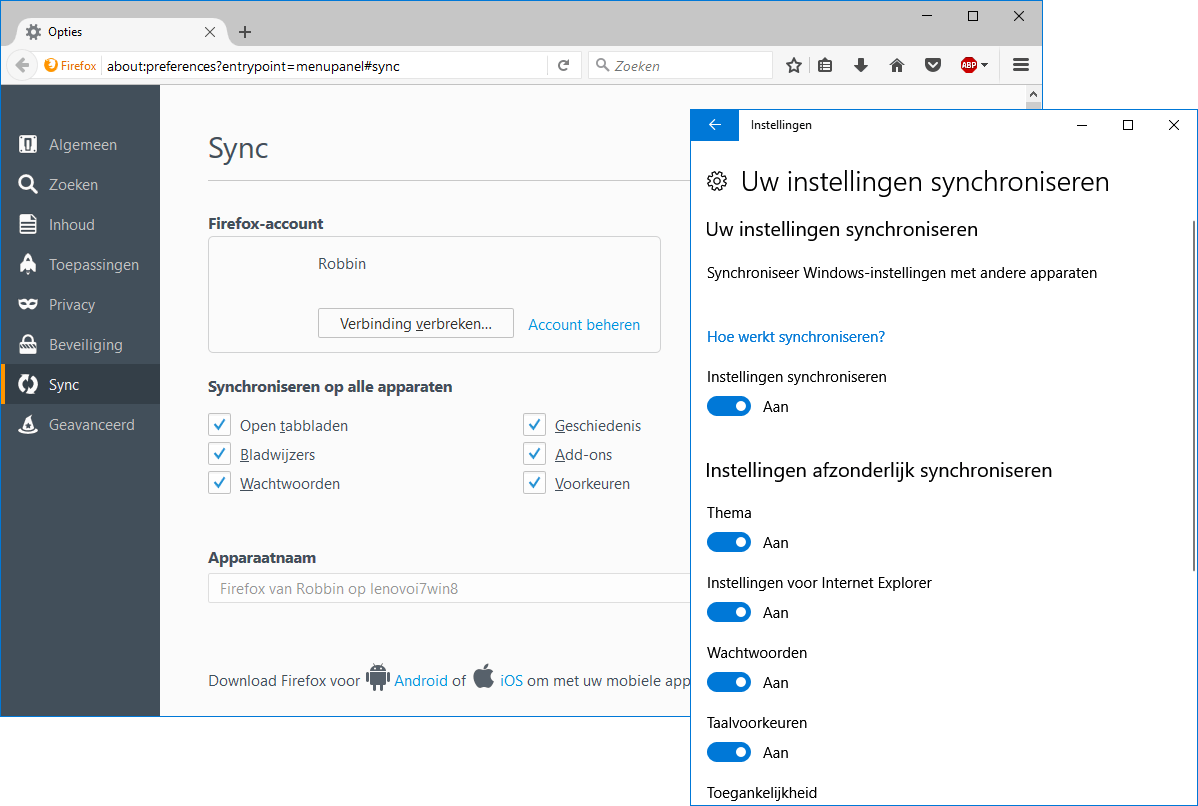This screenshot has height=806, width=1198.
Task: Disable the Wachtwoorden toggle in Instellingen
Action: 729,682
